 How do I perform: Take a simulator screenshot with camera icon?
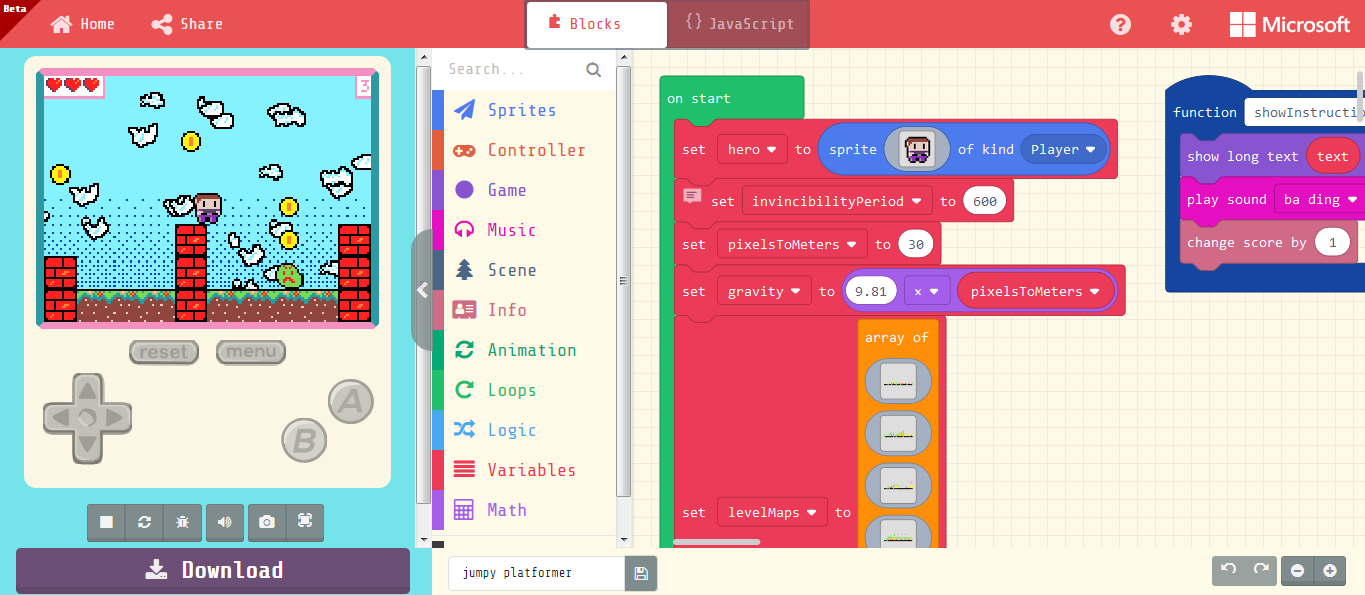click(x=267, y=522)
